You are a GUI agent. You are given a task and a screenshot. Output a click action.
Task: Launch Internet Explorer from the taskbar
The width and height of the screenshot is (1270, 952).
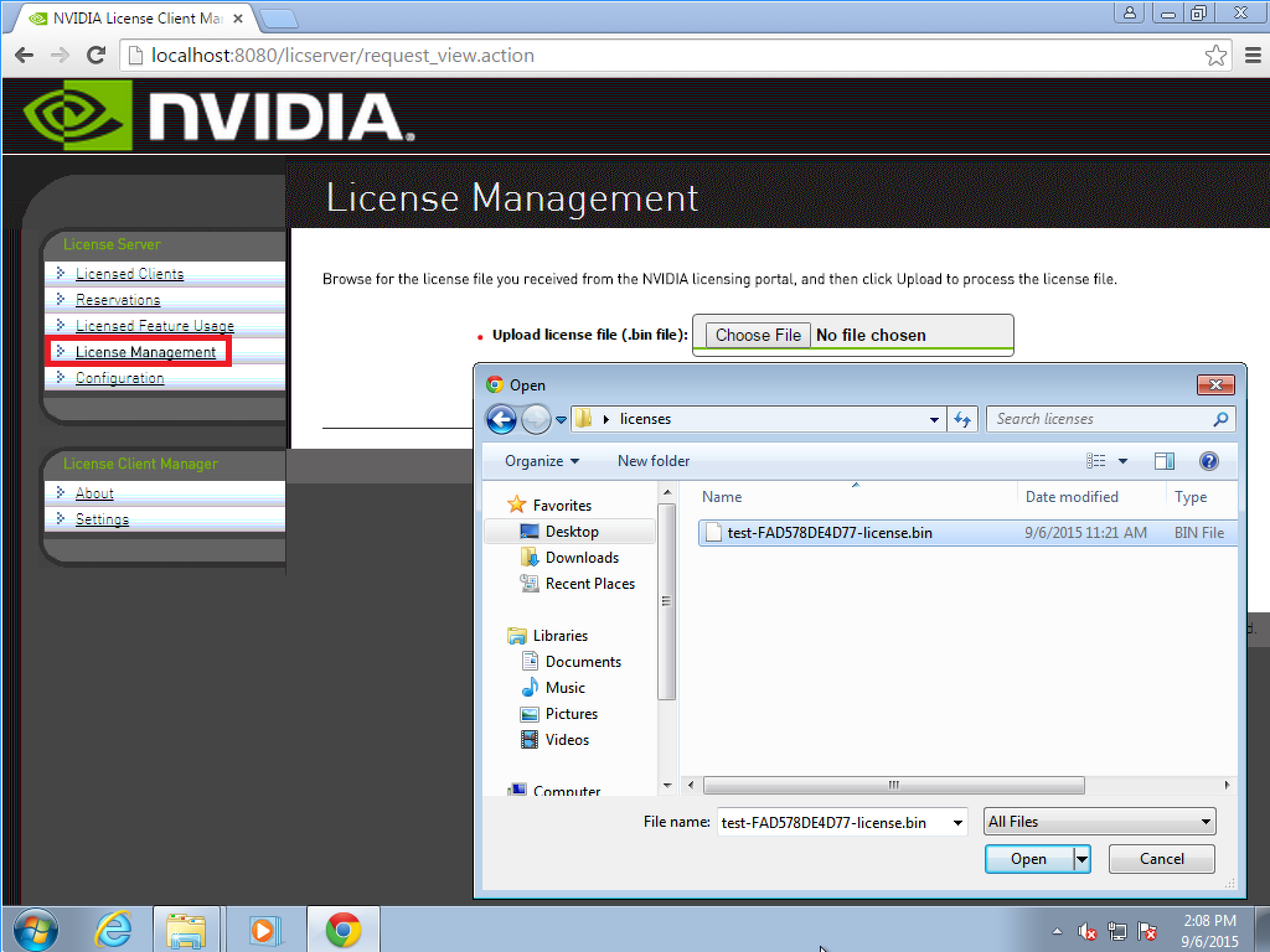(114, 929)
